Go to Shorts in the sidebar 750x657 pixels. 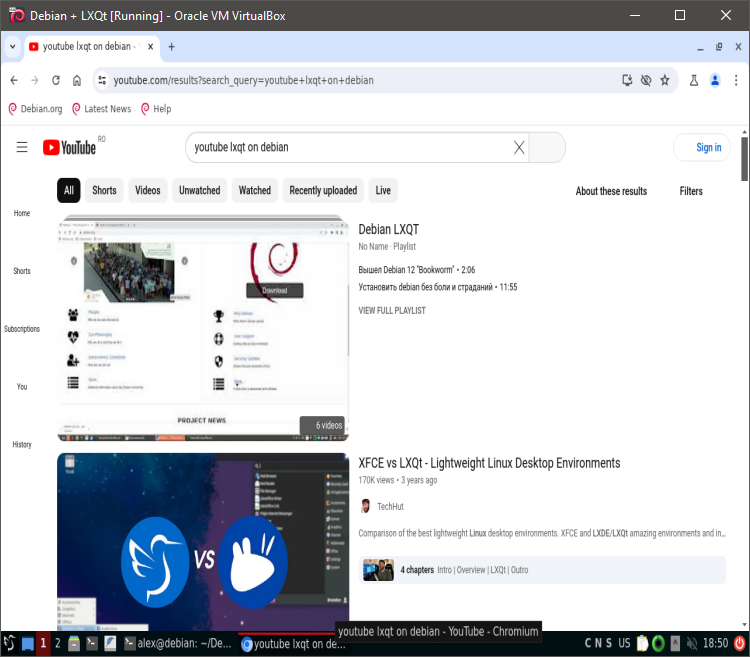pyautogui.click(x=22, y=271)
